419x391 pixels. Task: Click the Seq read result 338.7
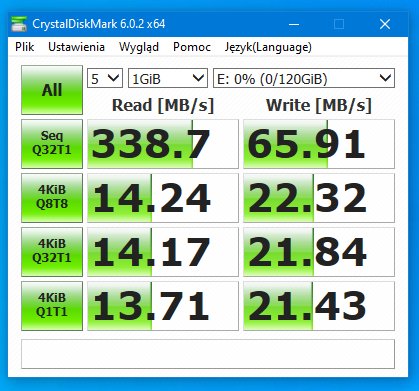[x=163, y=144]
